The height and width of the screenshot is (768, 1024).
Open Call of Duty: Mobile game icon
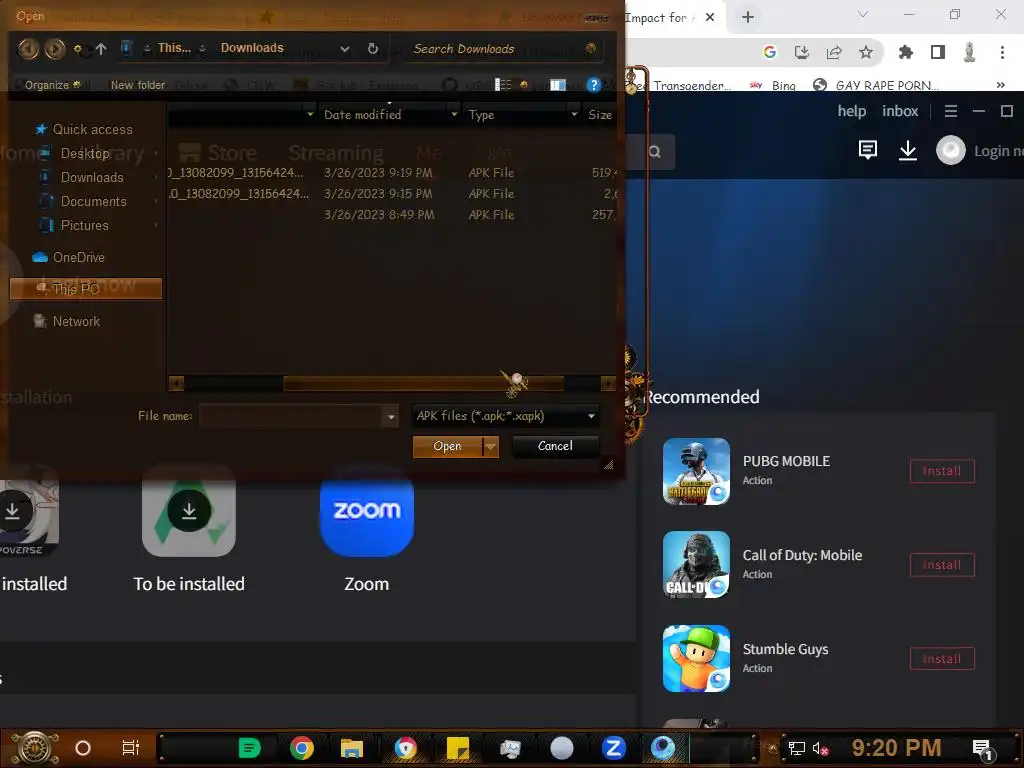point(696,565)
